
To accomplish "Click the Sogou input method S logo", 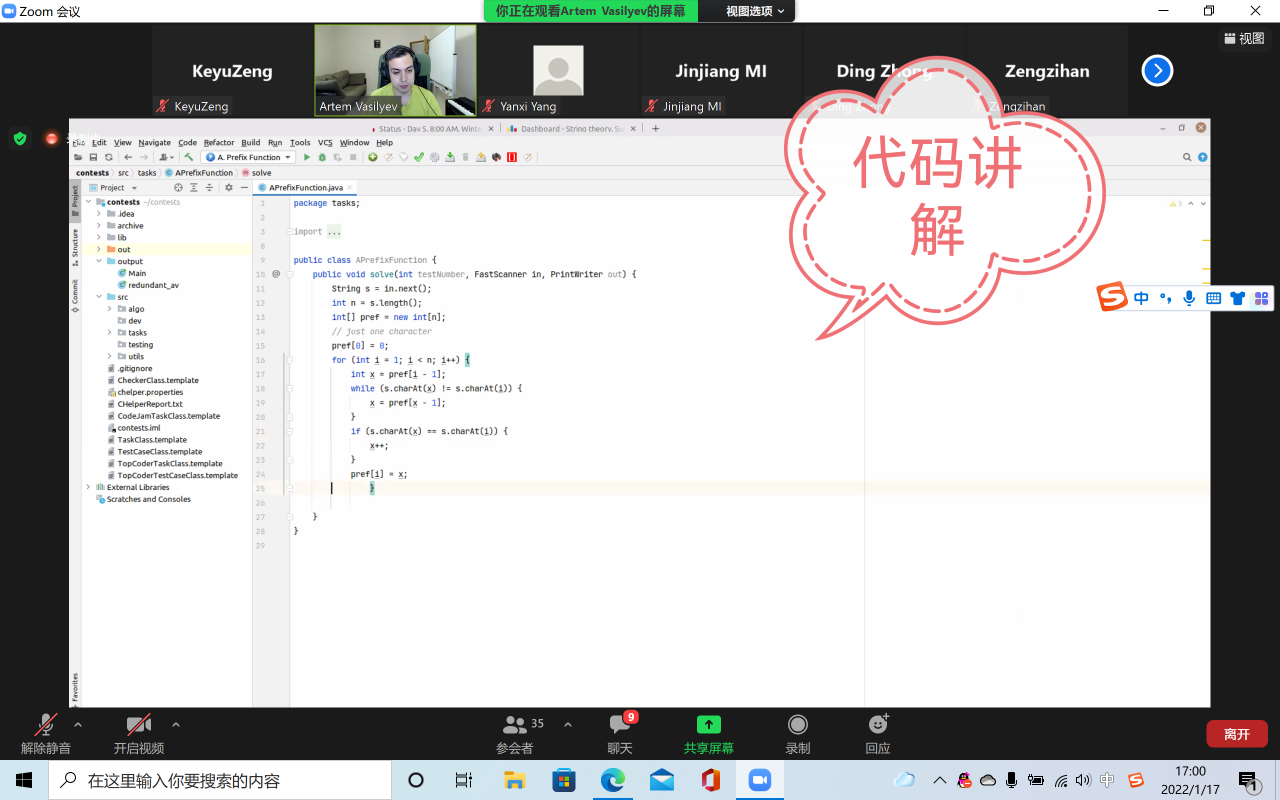I will click(1112, 298).
